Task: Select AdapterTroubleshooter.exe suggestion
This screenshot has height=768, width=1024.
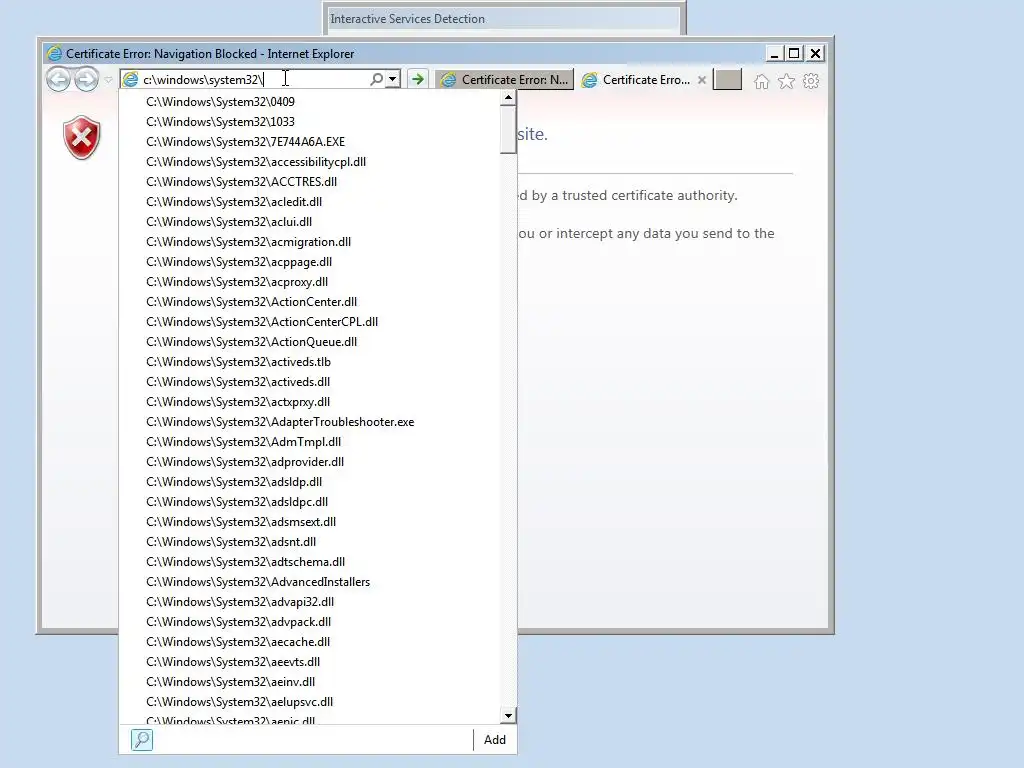Action: coord(309,422)
